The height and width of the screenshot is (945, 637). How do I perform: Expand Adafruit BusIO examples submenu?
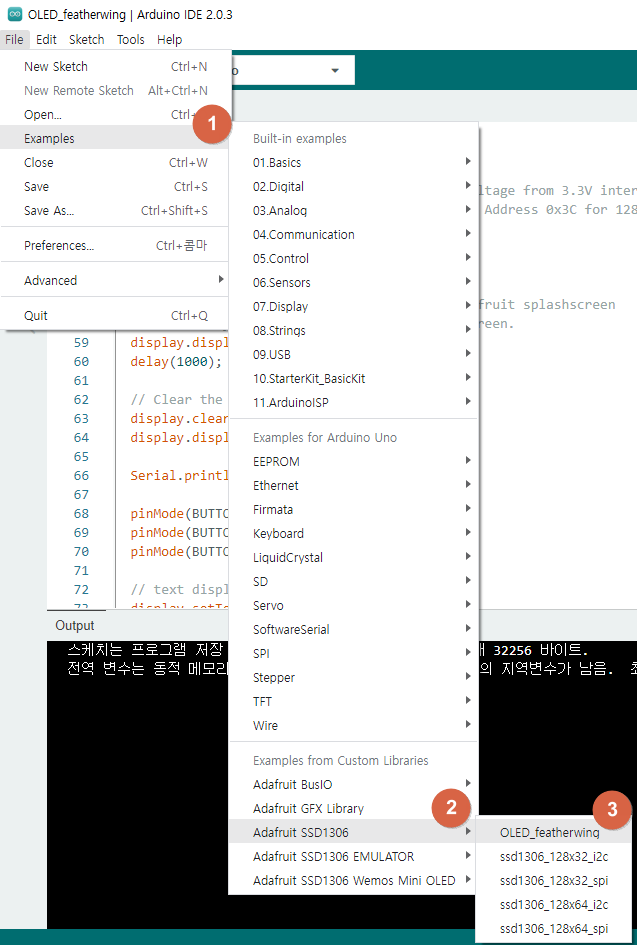click(x=354, y=785)
